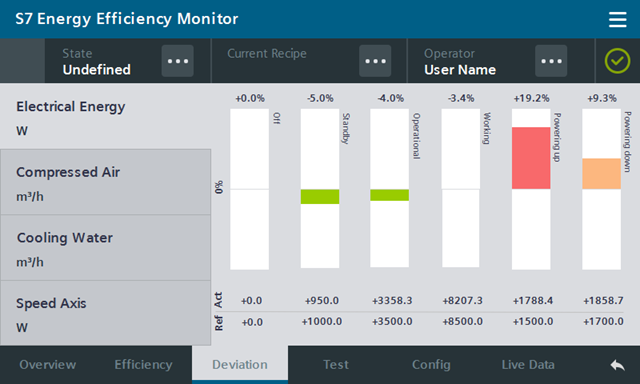Click the Operator value User Name

coord(460,70)
